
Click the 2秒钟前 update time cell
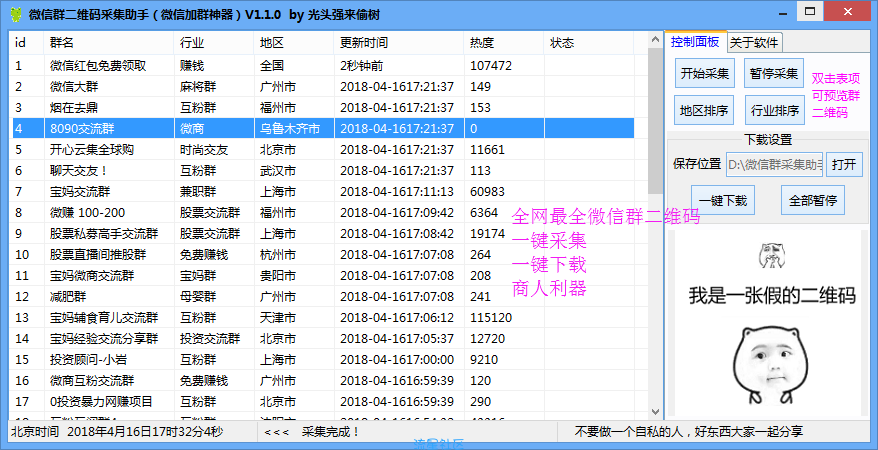pos(361,65)
